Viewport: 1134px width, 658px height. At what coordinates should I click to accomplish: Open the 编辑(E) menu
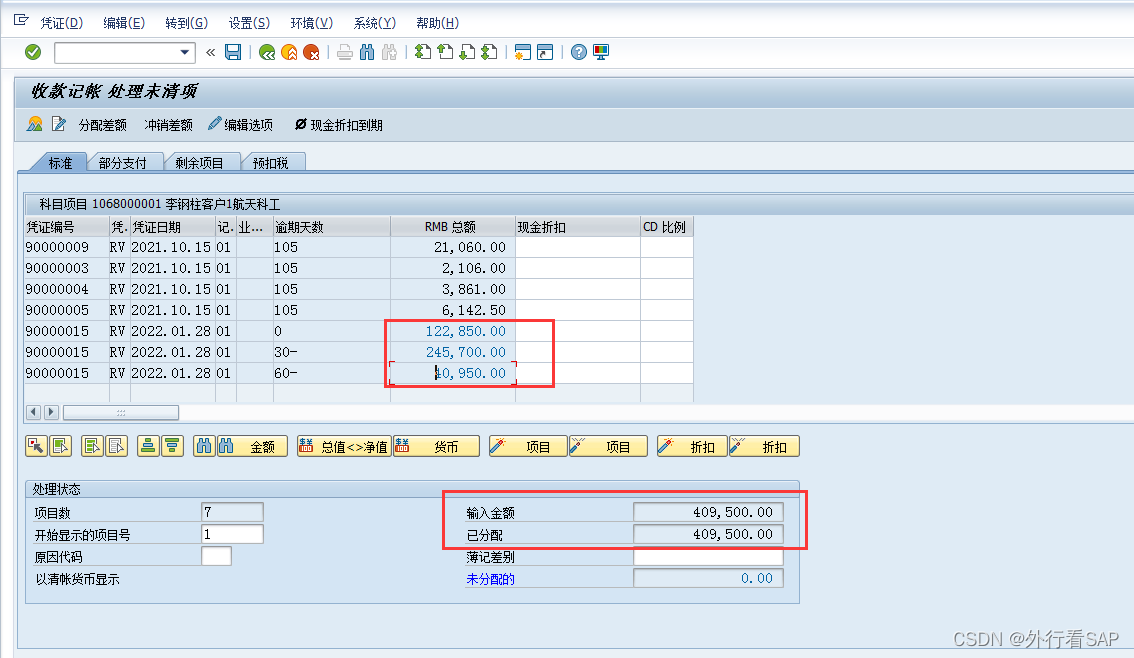point(124,23)
